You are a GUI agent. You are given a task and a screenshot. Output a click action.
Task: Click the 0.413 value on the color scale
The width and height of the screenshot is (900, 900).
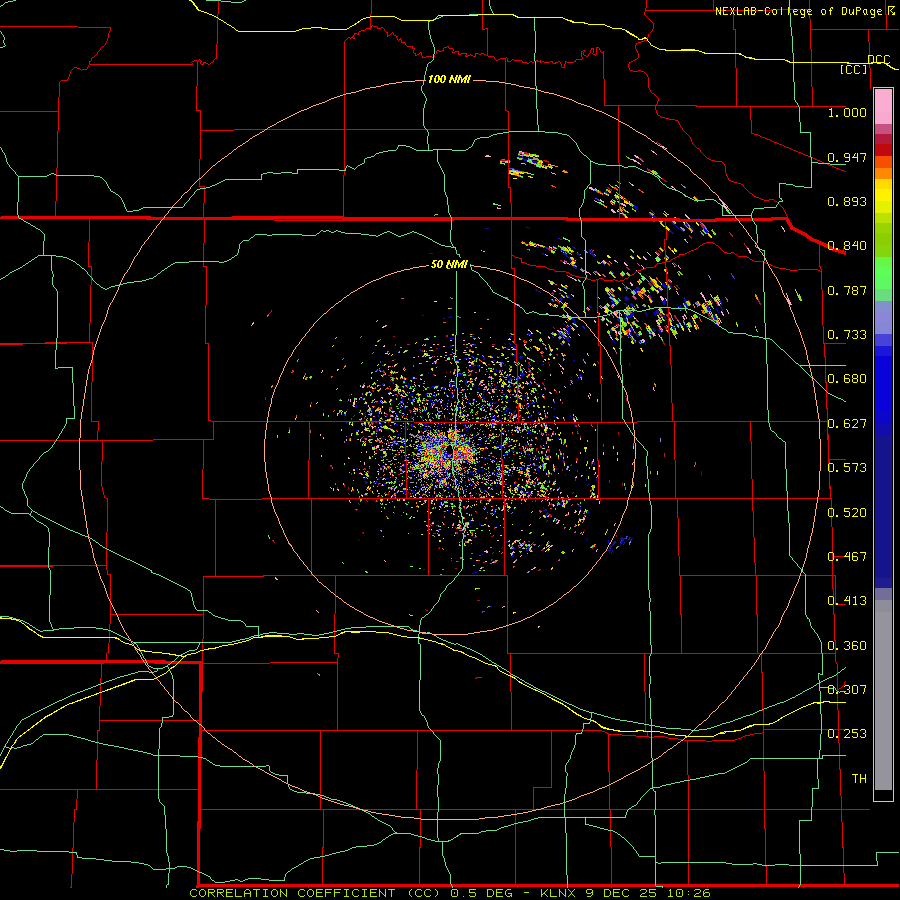847,601
